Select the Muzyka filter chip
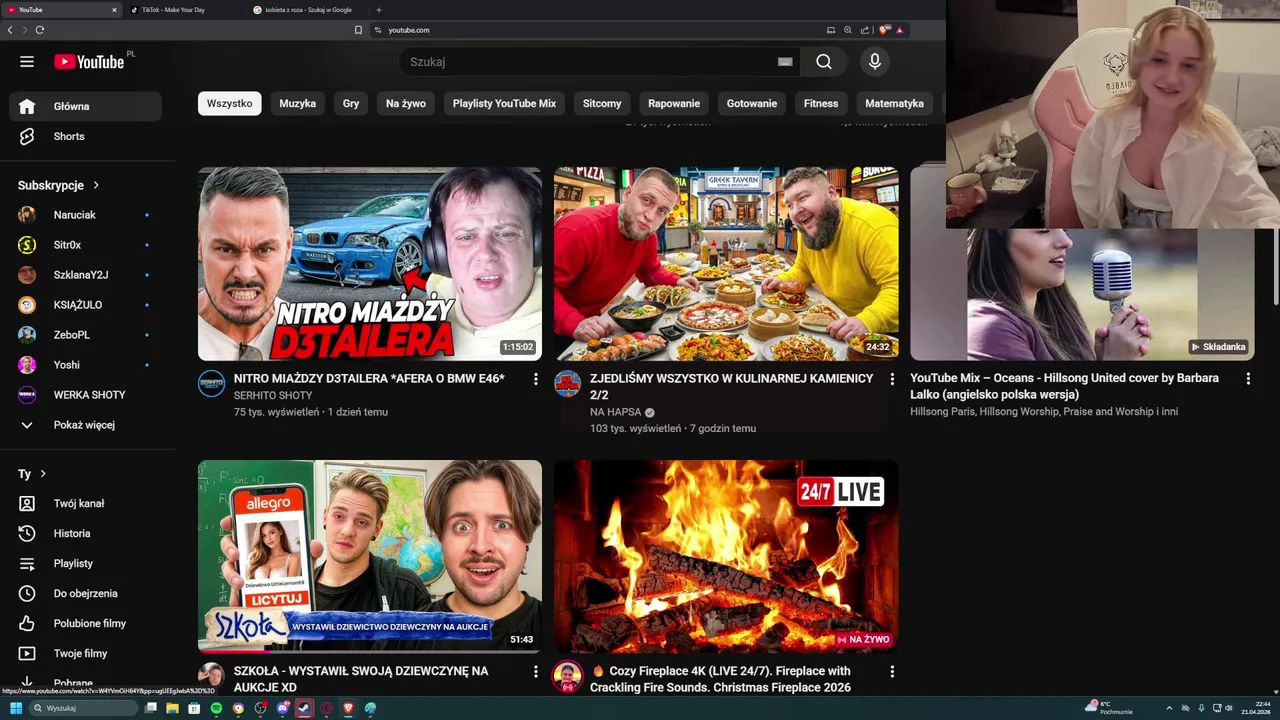Screen dimensions: 1280x720 [x=297, y=103]
